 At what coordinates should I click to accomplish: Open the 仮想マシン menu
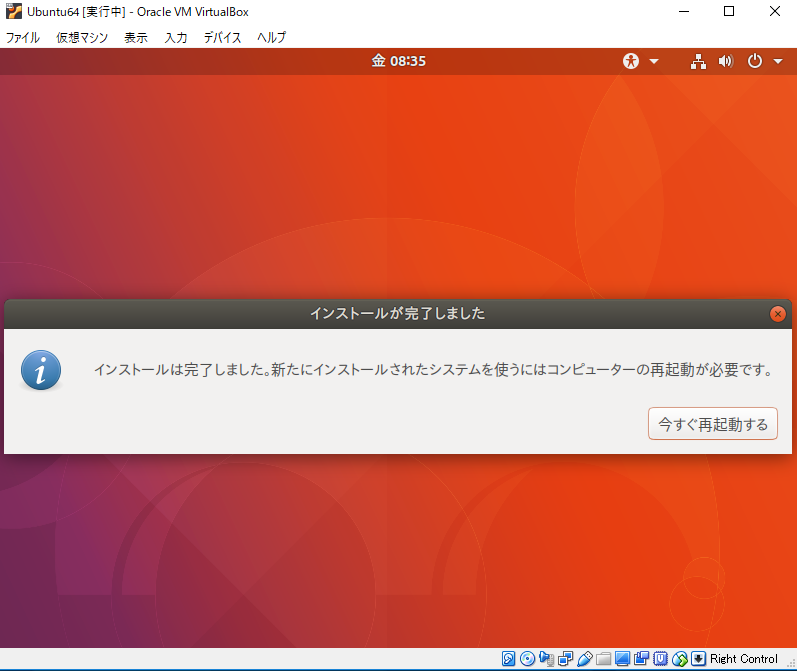coord(82,38)
